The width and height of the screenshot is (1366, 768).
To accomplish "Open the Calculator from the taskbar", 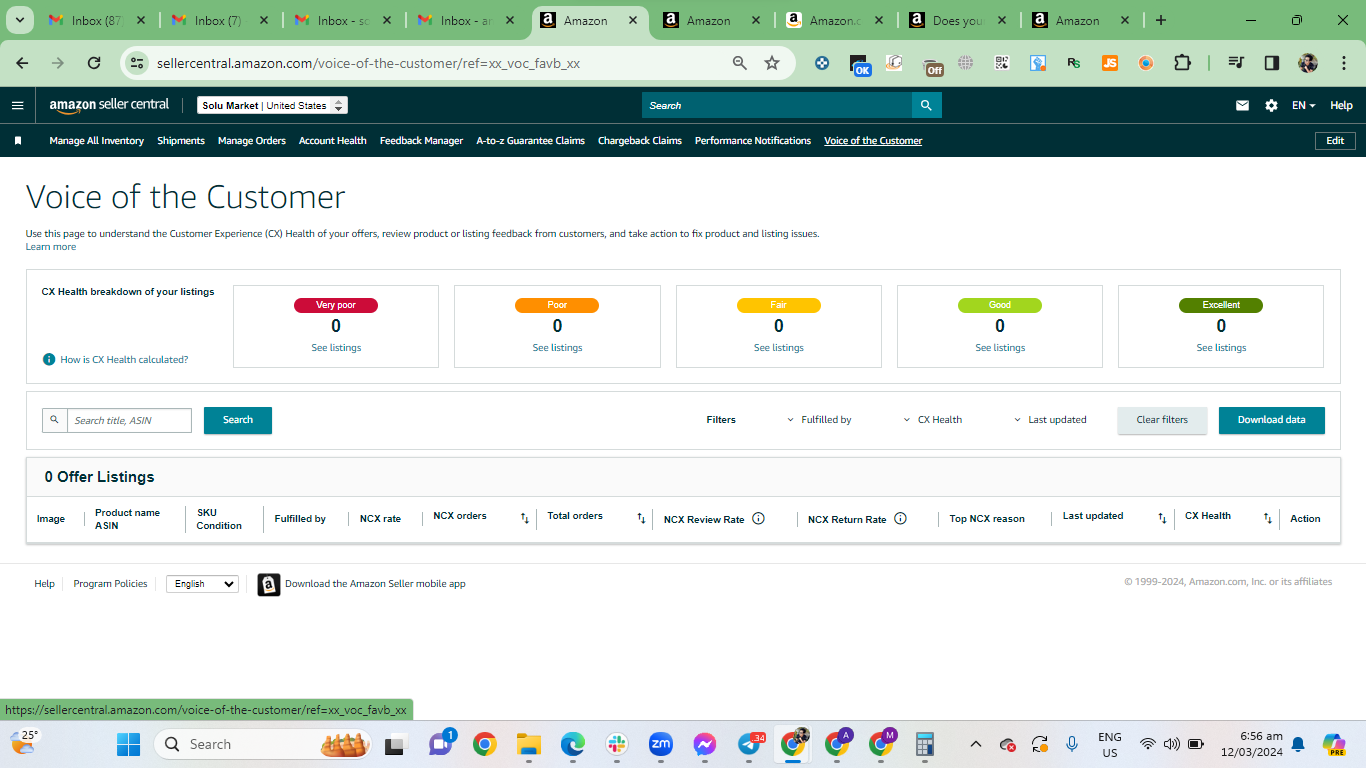I will click(925, 744).
